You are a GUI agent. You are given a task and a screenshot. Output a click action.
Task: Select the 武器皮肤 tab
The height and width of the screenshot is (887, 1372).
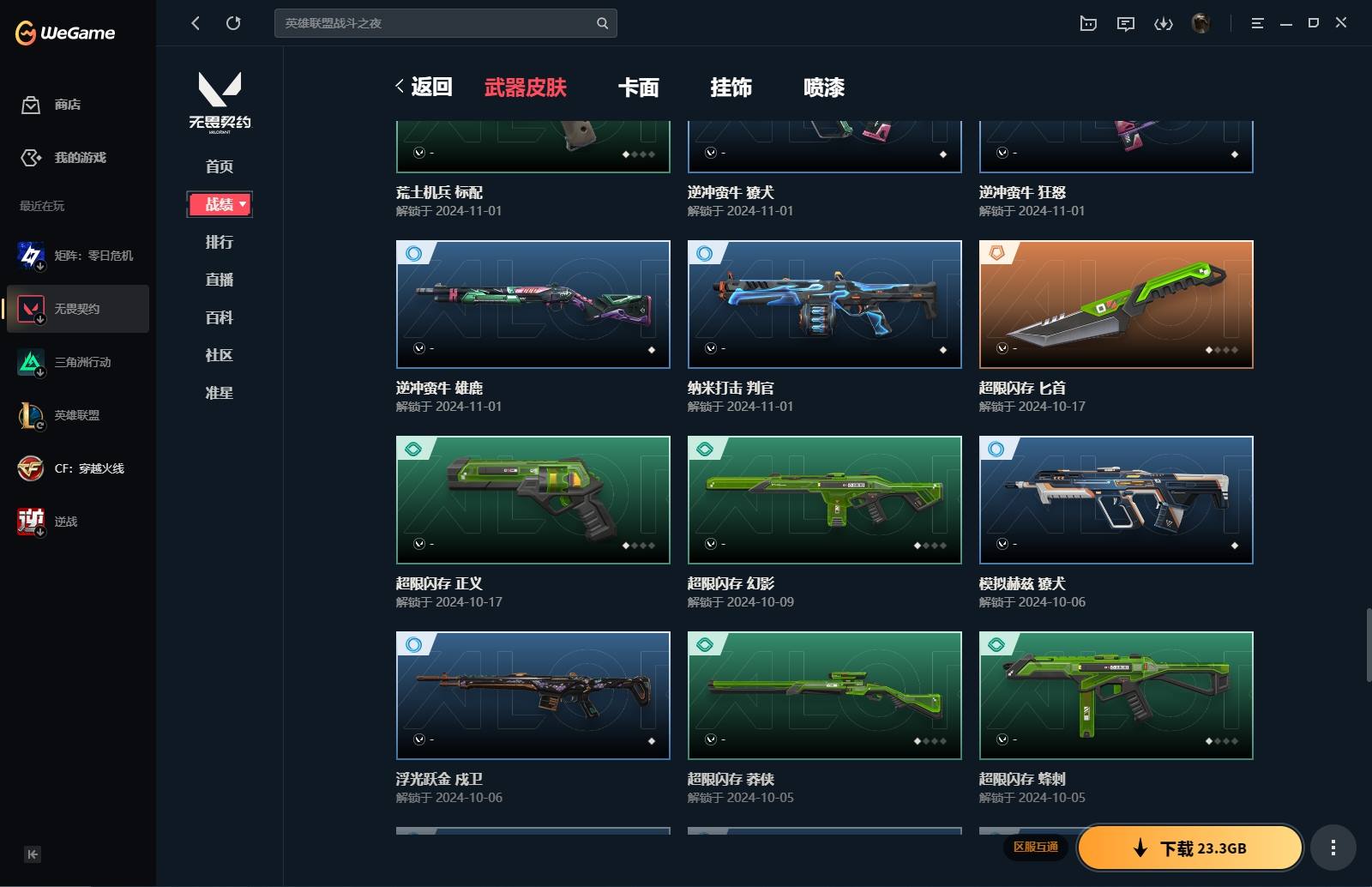coord(526,87)
